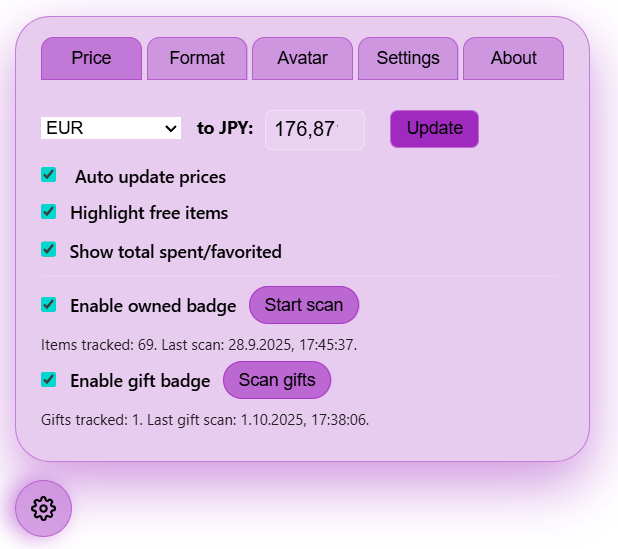Open the Format tab
618x549 pixels.
[x=197, y=58]
